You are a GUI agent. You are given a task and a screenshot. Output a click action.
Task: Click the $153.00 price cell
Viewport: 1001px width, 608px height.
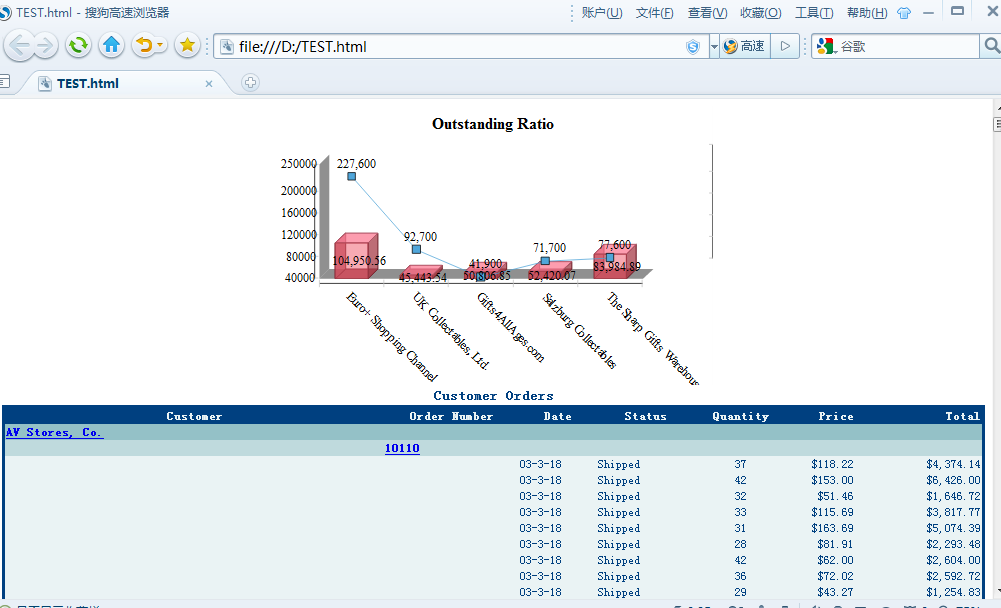pos(832,480)
